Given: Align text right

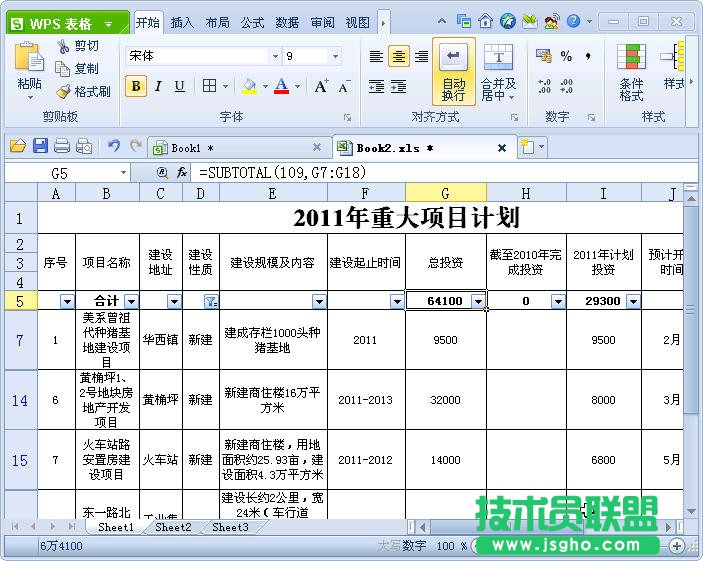Looking at the screenshot, I should coord(421,57).
